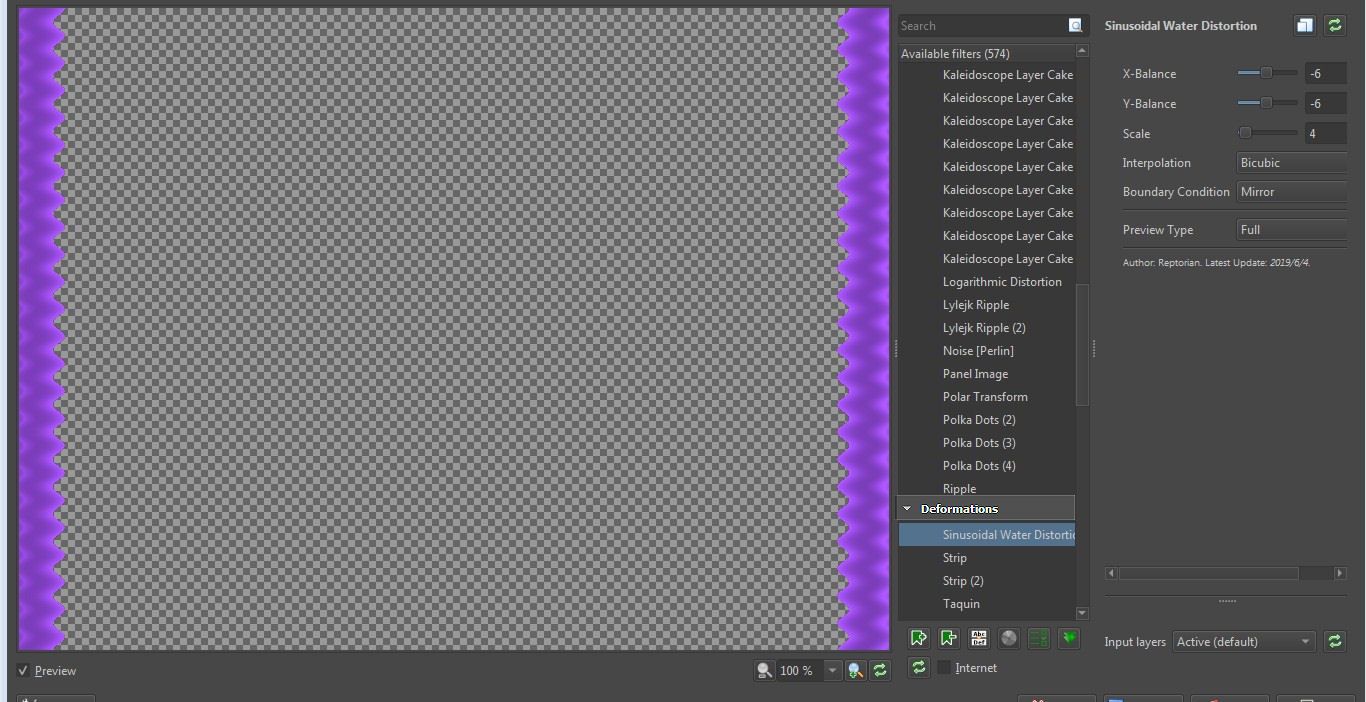The width and height of the screenshot is (1366, 702).
Task: Click the zoom in magnifier icon
Action: click(856, 671)
